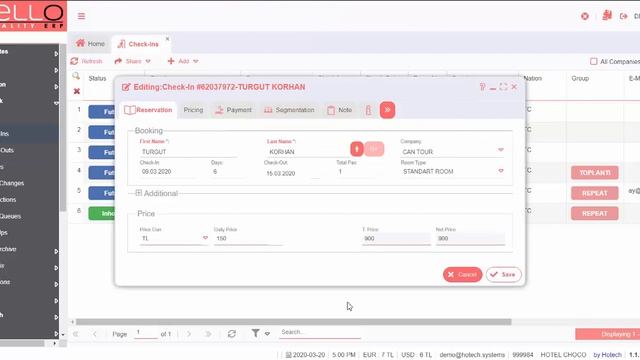Click the blue status badge in row 1
The width and height of the screenshot is (640, 360).
102,112
